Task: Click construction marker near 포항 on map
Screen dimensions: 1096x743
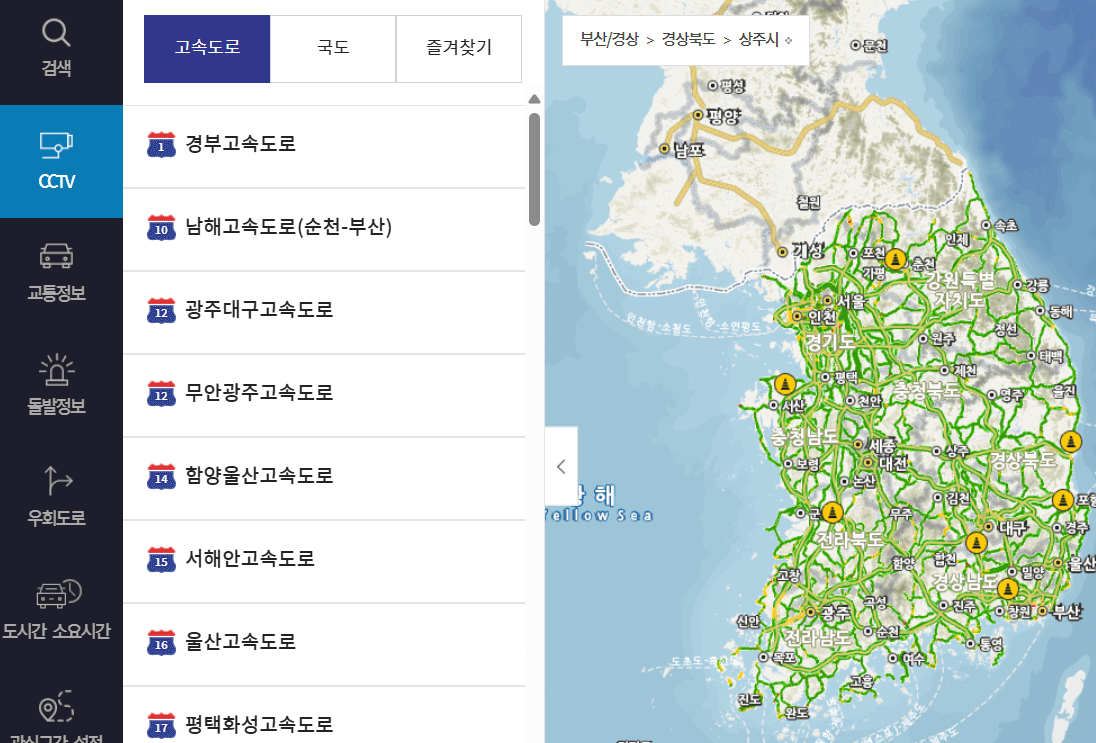Action: (1063, 500)
